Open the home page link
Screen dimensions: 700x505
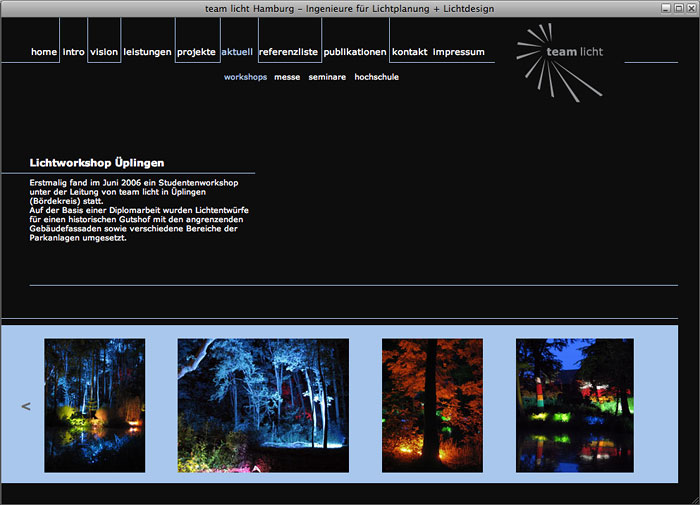point(44,52)
